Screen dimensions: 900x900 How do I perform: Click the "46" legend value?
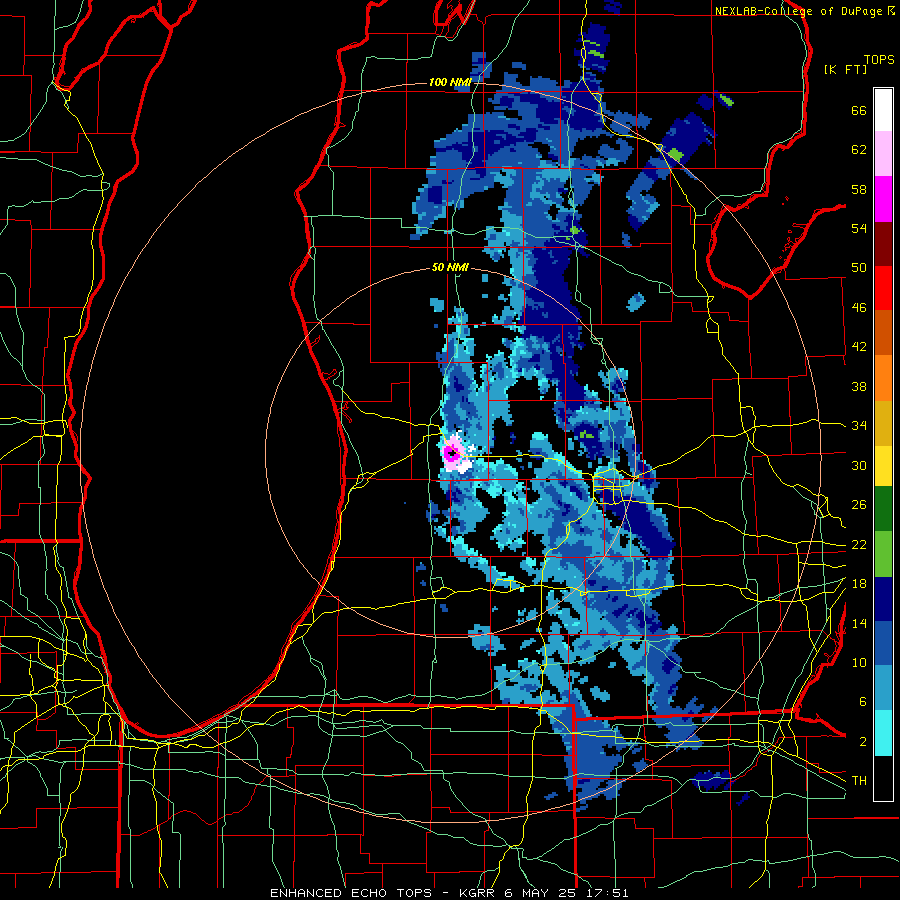click(x=859, y=308)
